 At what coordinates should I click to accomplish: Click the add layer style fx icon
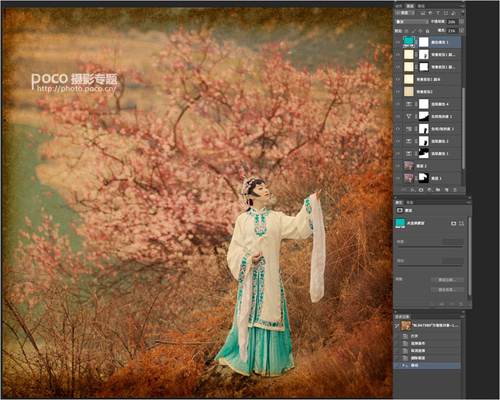(x=412, y=190)
